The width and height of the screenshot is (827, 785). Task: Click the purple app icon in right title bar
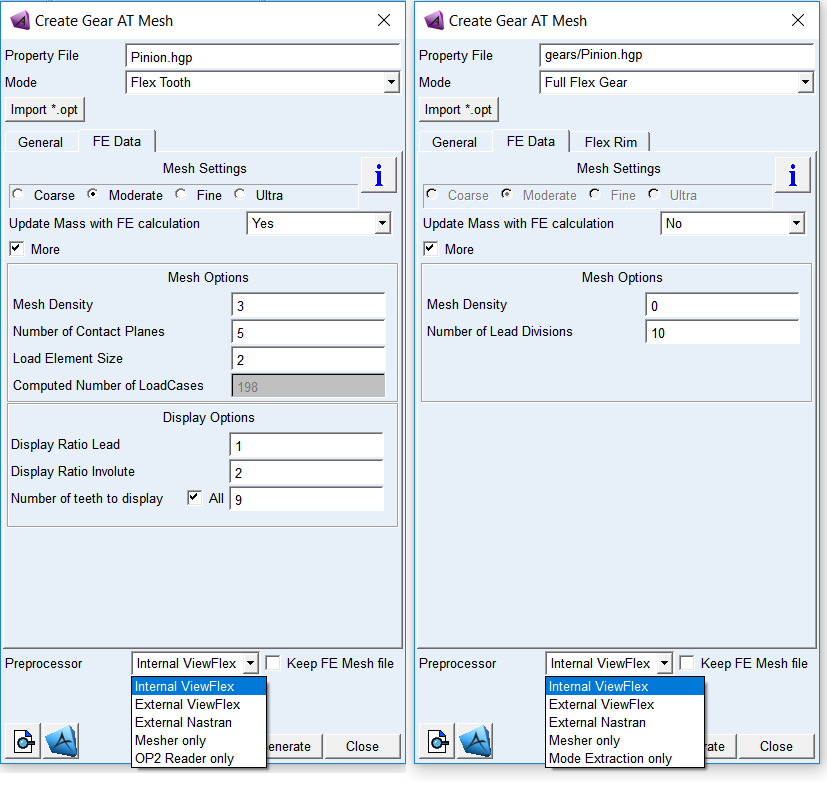tap(434, 21)
